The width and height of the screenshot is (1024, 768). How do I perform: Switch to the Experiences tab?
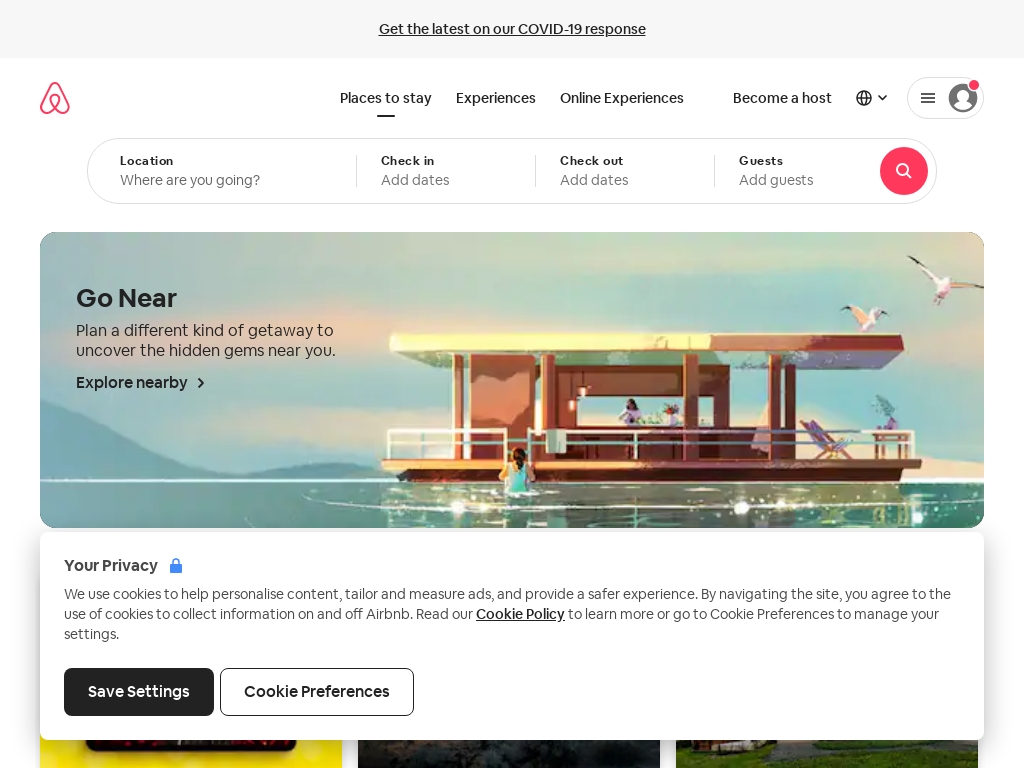coord(496,98)
